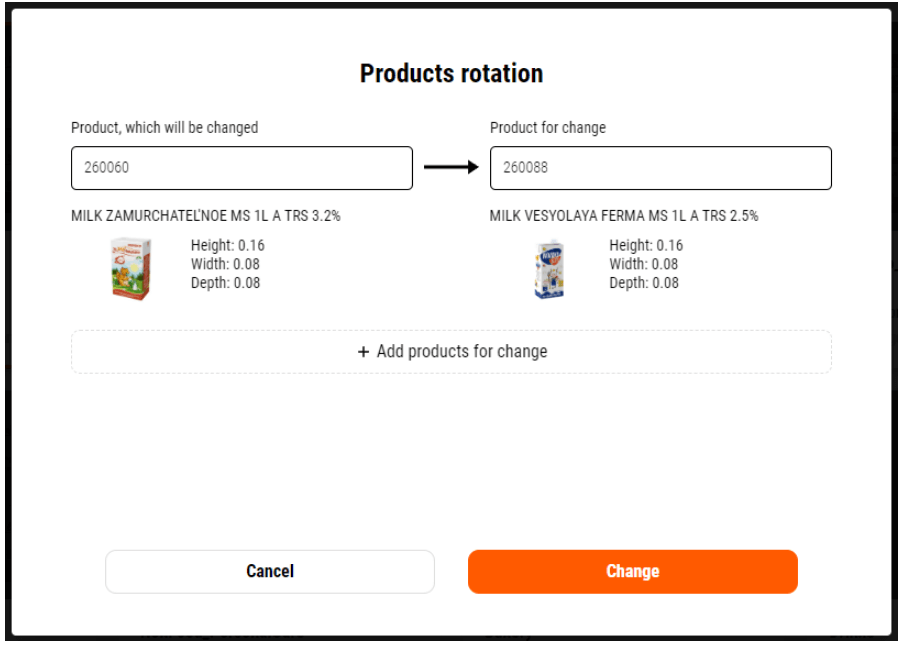Click Depth value of Vesyolaya Ferma milk
902x646 pixels.
668,283
